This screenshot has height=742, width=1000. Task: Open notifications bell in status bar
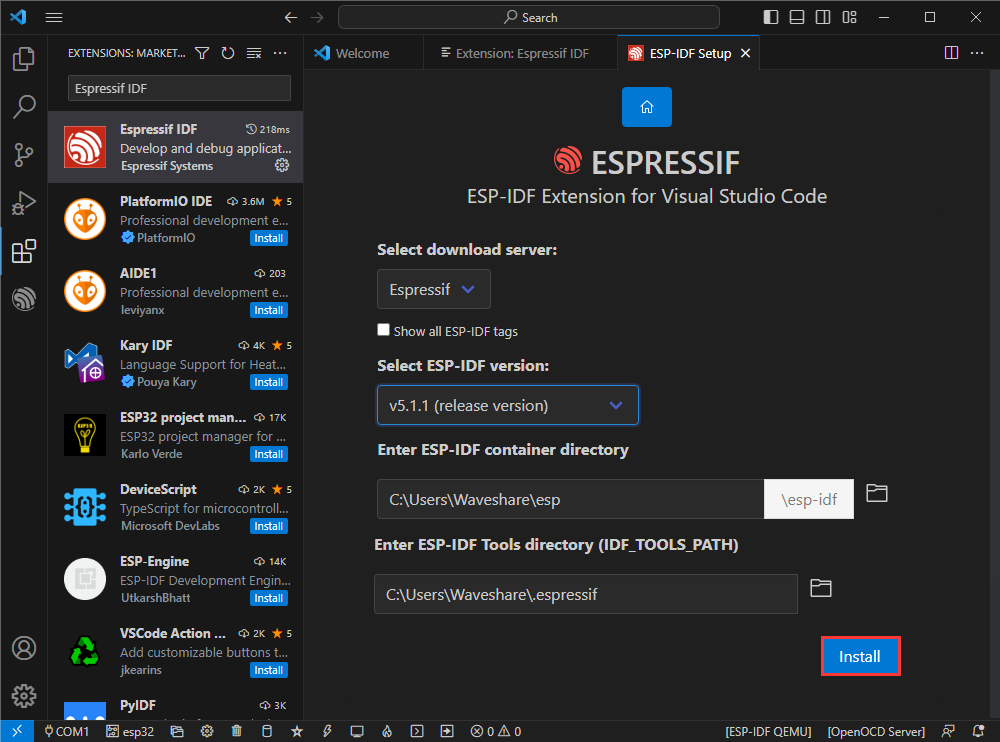click(978, 731)
